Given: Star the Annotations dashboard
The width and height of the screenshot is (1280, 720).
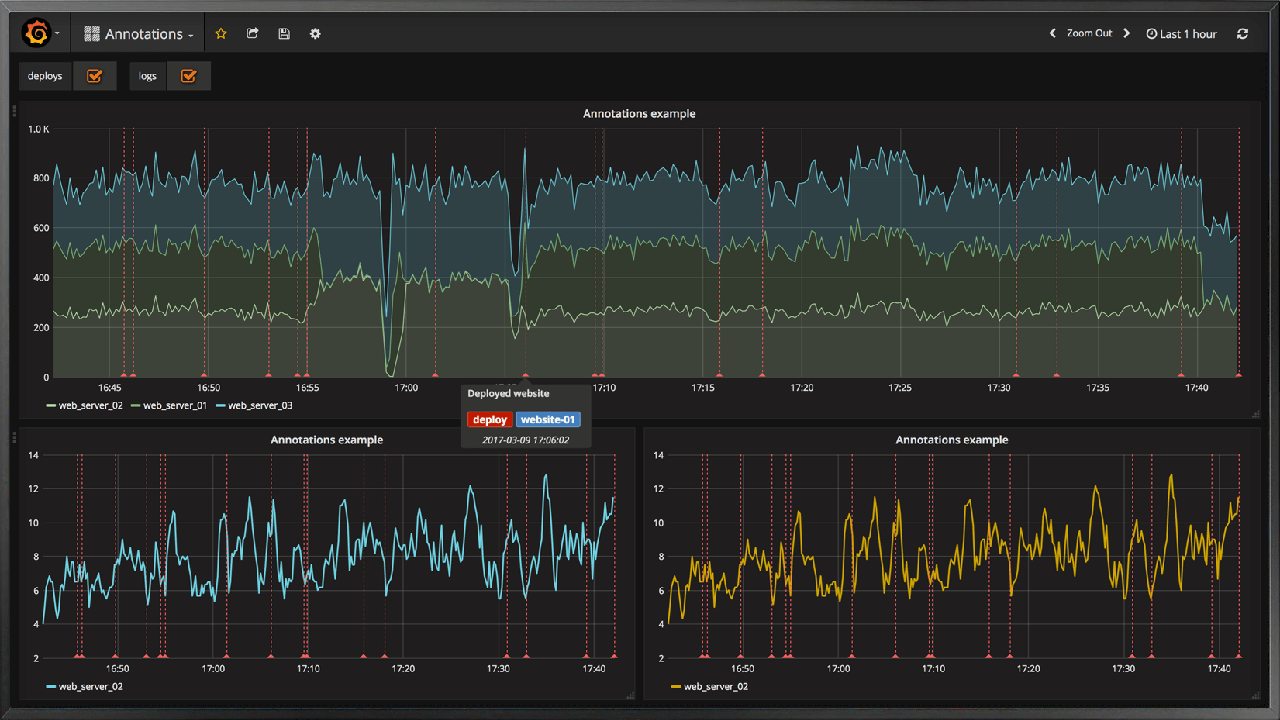Looking at the screenshot, I should coord(221,34).
